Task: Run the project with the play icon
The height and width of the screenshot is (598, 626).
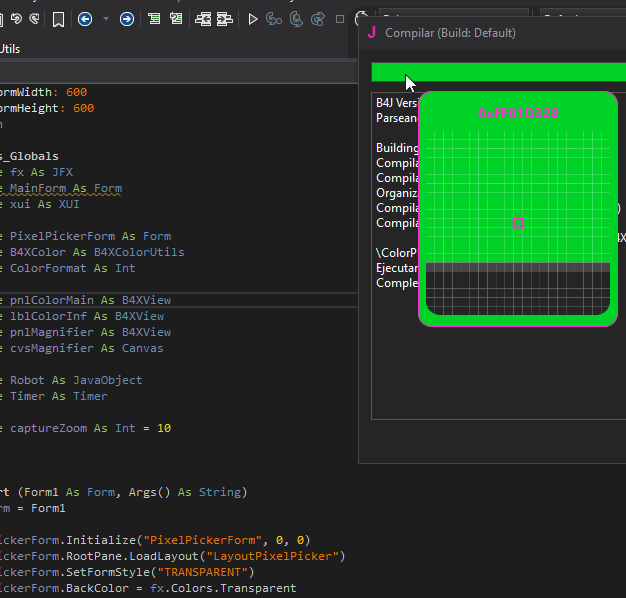Action: pyautogui.click(x=253, y=19)
